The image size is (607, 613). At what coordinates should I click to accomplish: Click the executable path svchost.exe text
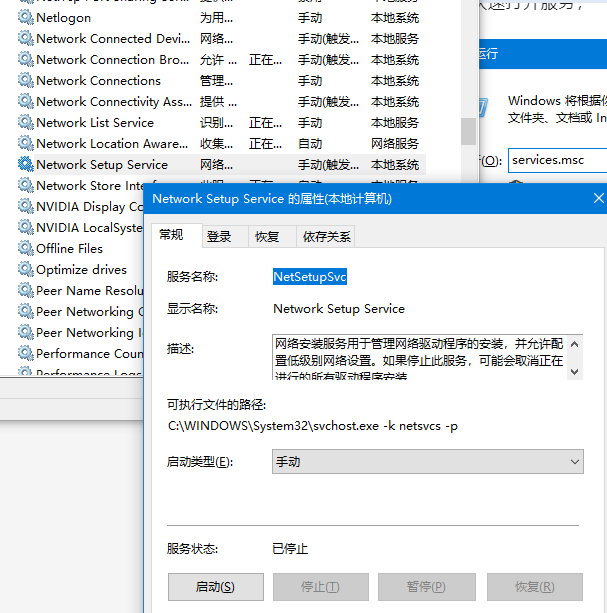(x=313, y=425)
